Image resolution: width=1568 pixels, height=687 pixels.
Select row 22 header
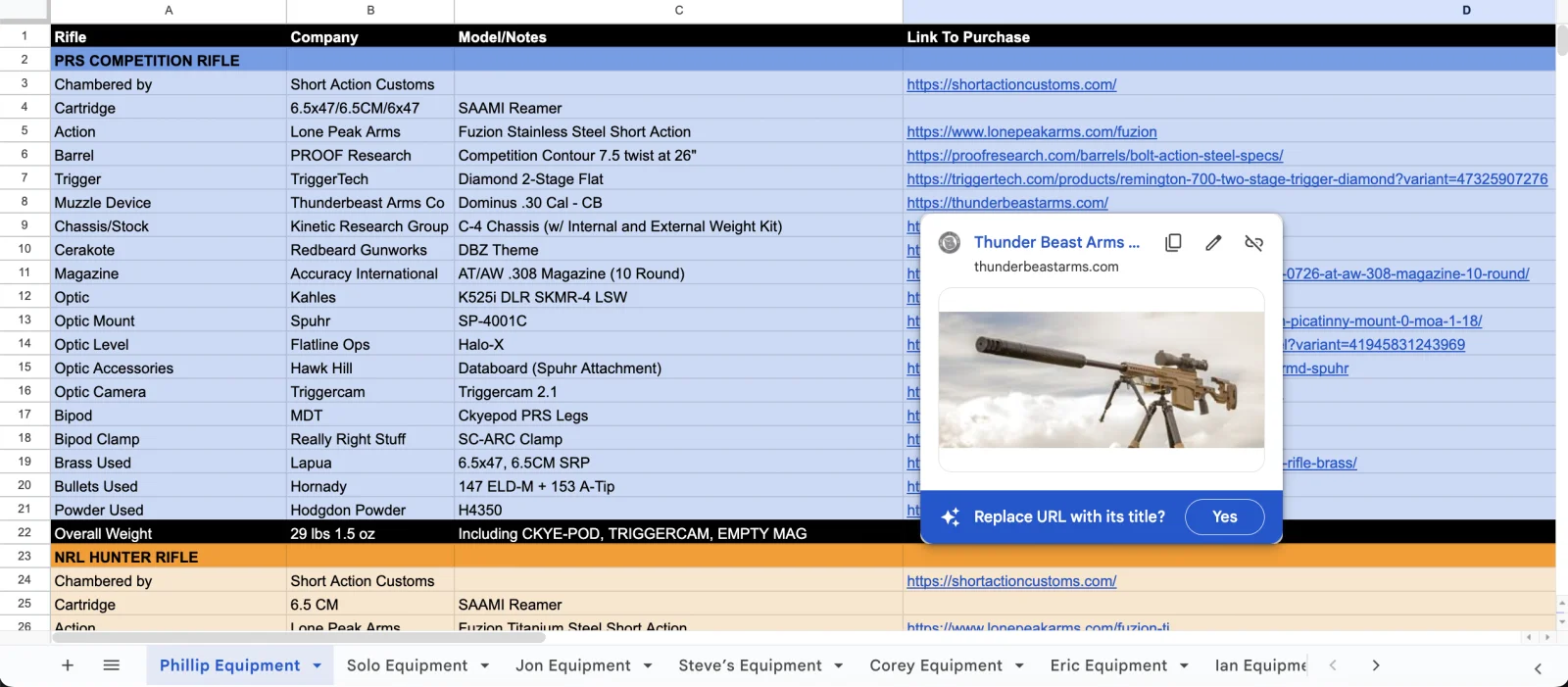pyautogui.click(x=24, y=532)
